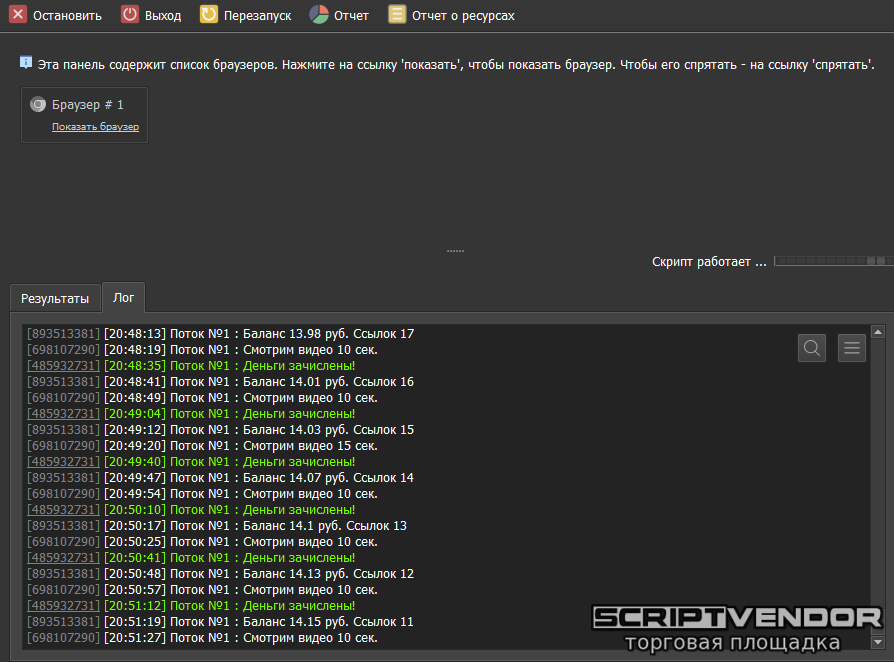Click the dotted panel splitter handle
The image size is (894, 662).
click(455, 251)
